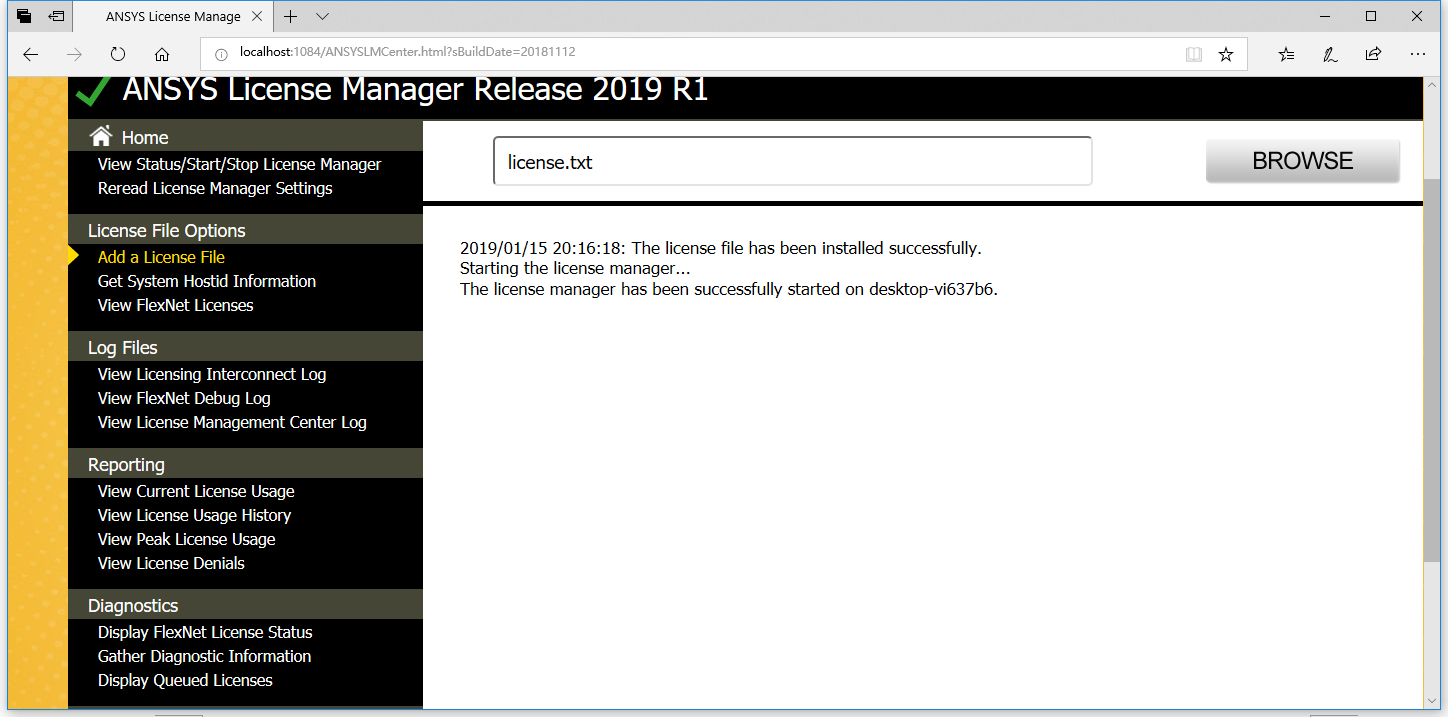Open a new tab plus icon
Viewport: 1448px width, 717px height.
tap(291, 16)
